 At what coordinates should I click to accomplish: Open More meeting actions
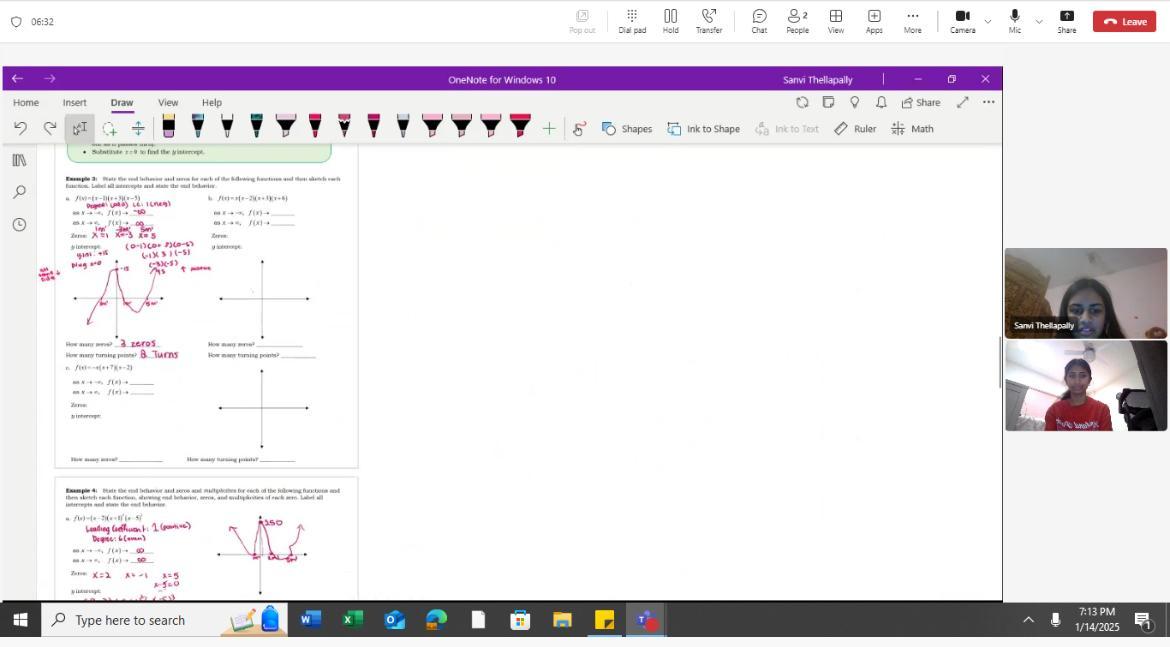point(912,22)
